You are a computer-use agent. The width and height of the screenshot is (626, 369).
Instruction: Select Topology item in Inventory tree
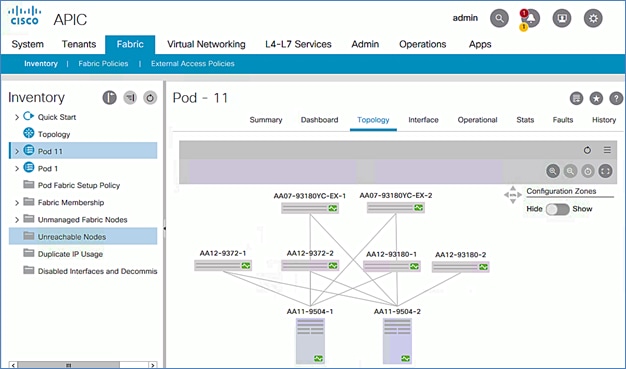(54, 134)
